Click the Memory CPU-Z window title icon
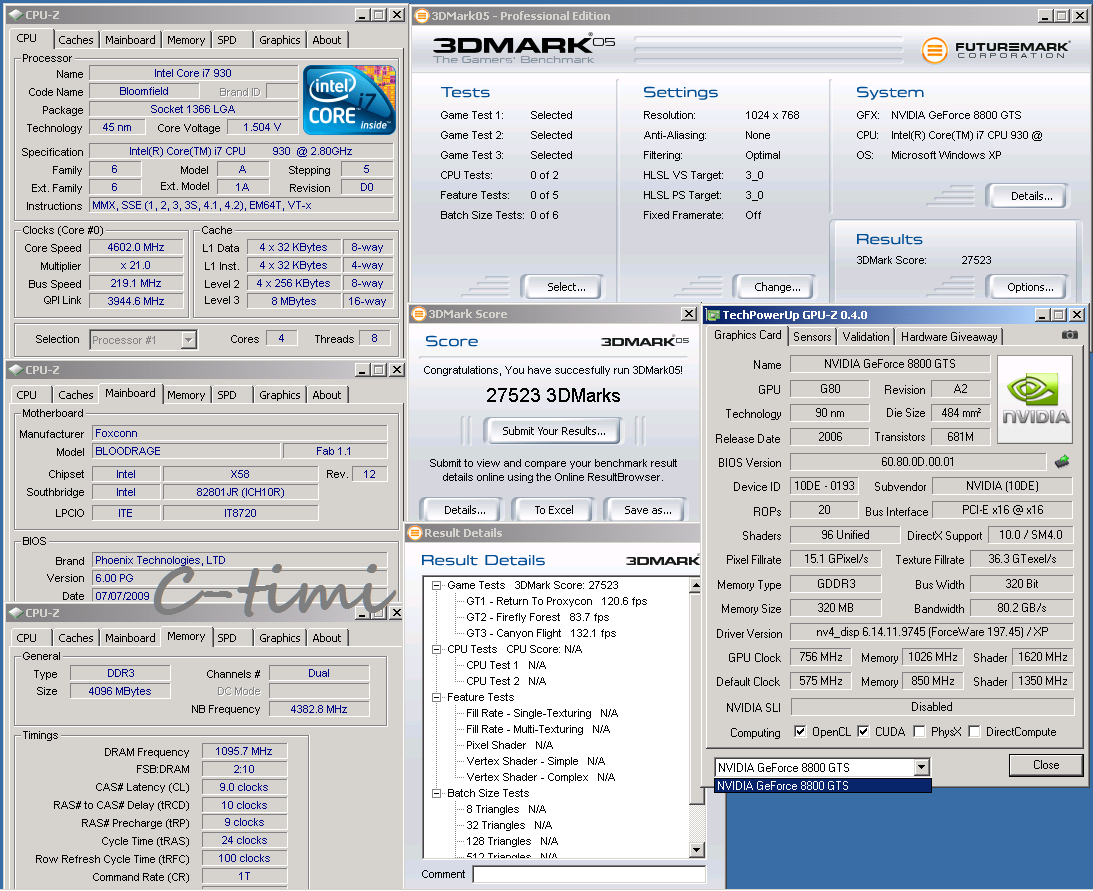Viewport: 1093px width, 891px height. coord(15,613)
